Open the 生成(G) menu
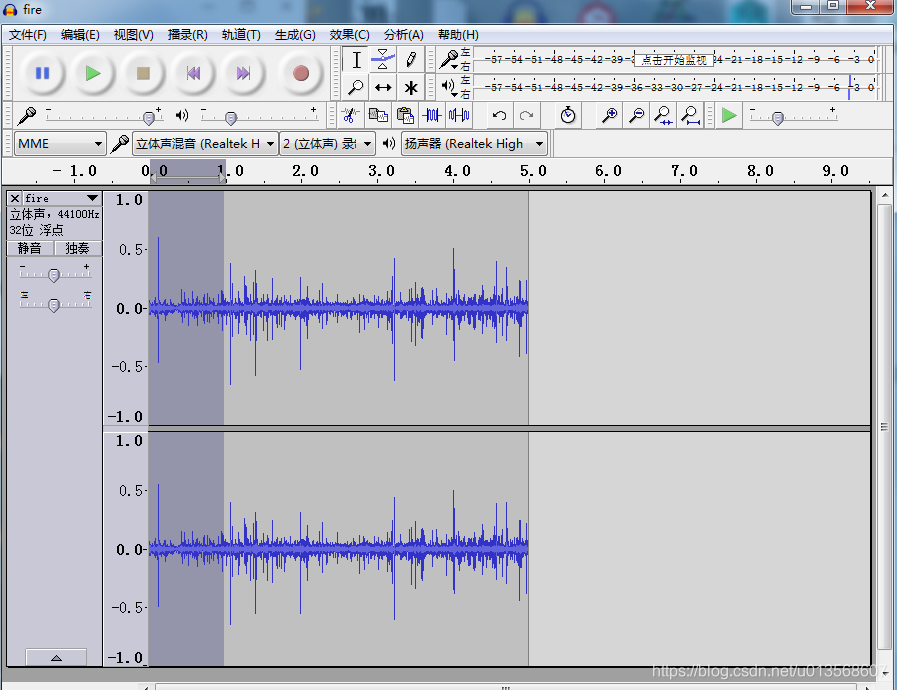 295,35
